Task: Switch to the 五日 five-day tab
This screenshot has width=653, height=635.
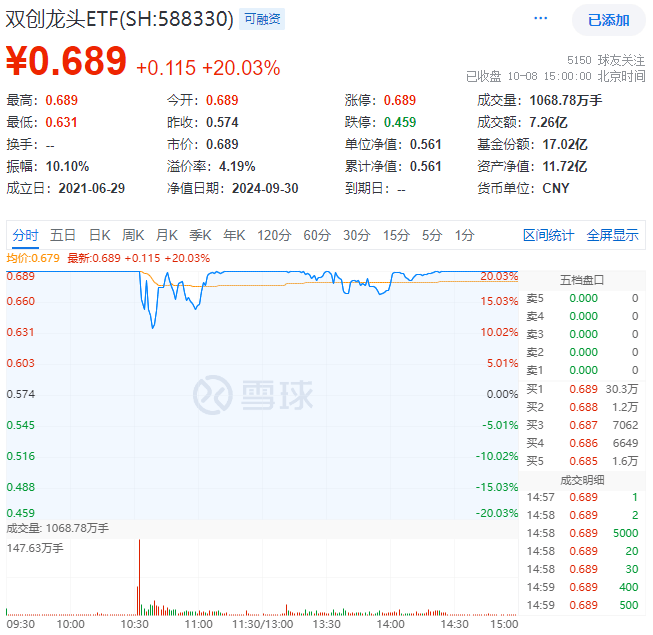Action: coord(62,235)
